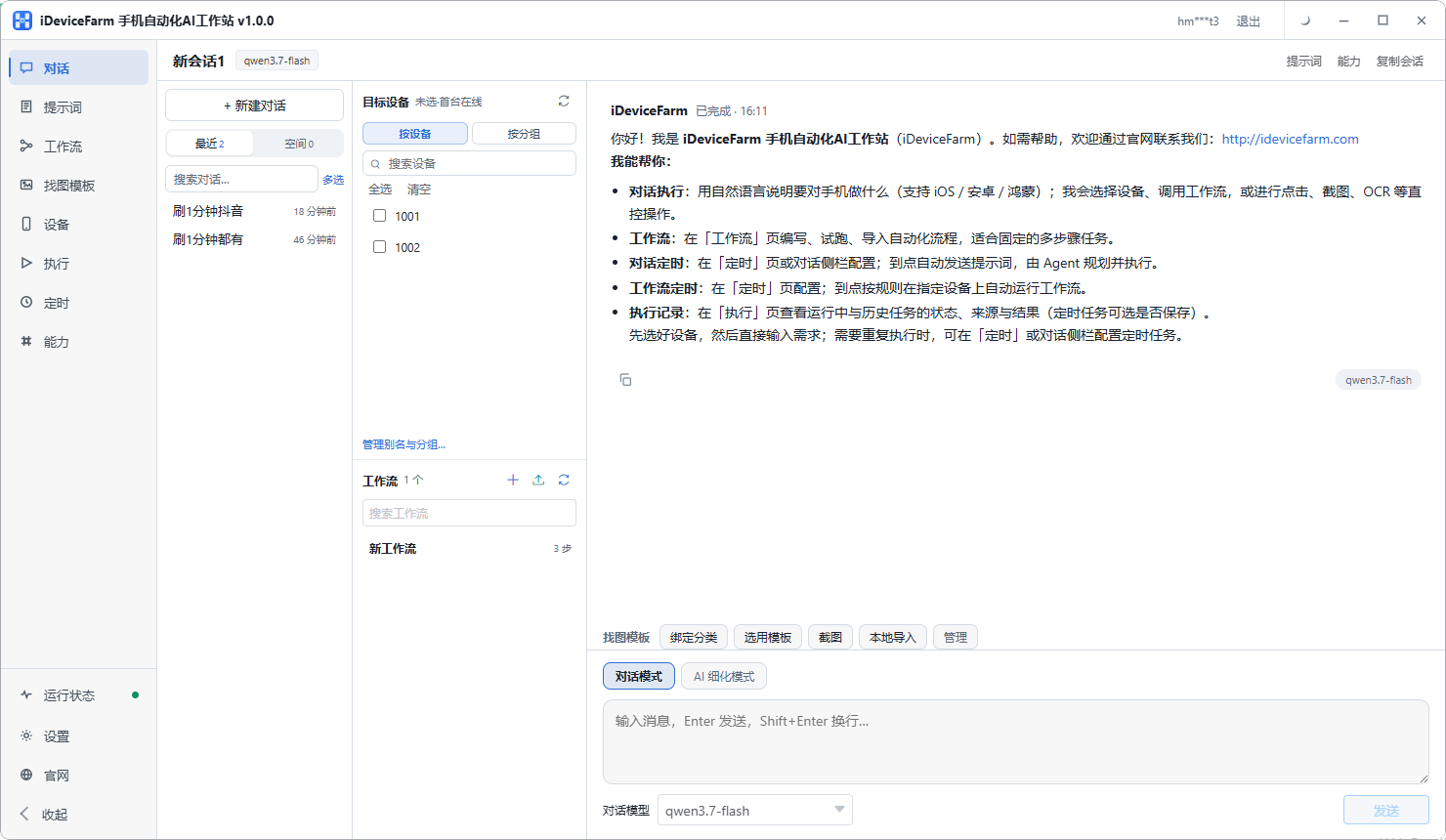Click search magnifier in 搜索设备 box
Image resolution: width=1446 pixels, height=840 pixels.
pyautogui.click(x=375, y=164)
